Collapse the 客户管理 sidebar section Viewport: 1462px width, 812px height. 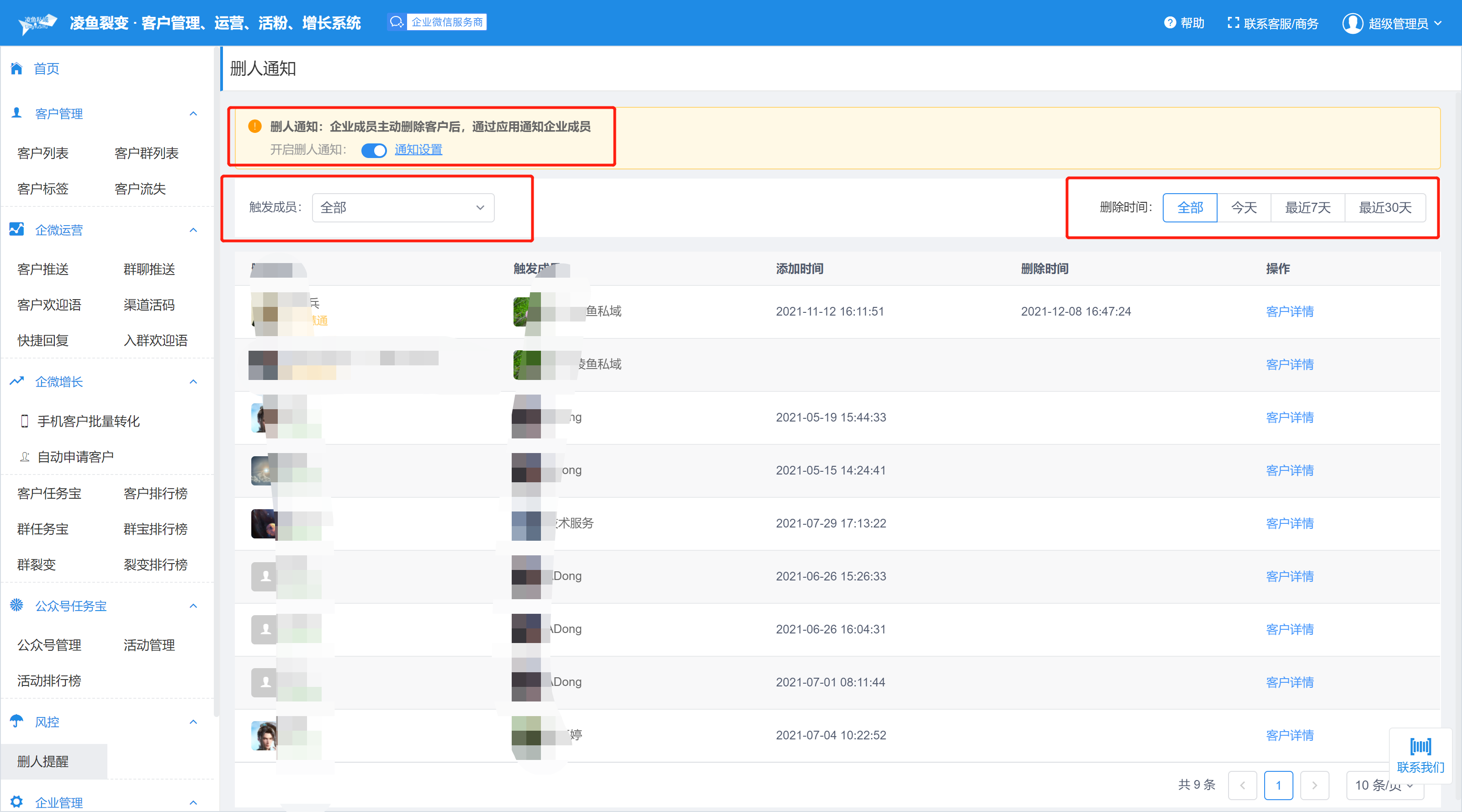coord(193,113)
